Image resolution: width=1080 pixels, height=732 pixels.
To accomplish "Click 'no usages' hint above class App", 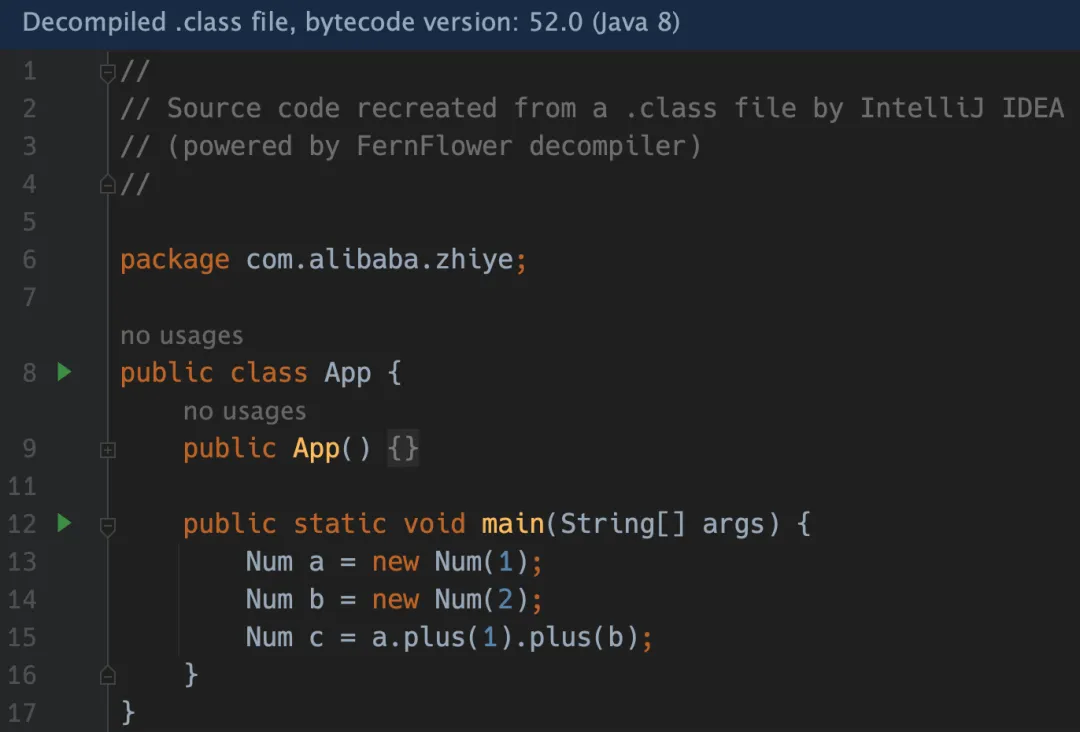I will [x=182, y=335].
